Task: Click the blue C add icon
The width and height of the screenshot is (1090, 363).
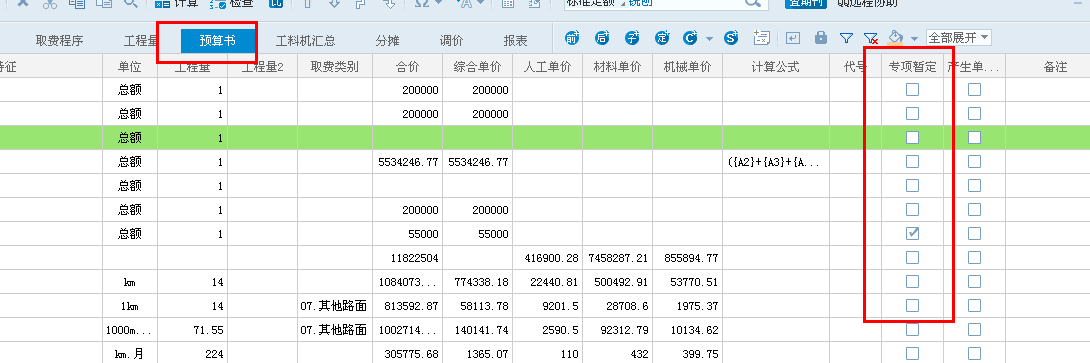Action: coord(690,38)
